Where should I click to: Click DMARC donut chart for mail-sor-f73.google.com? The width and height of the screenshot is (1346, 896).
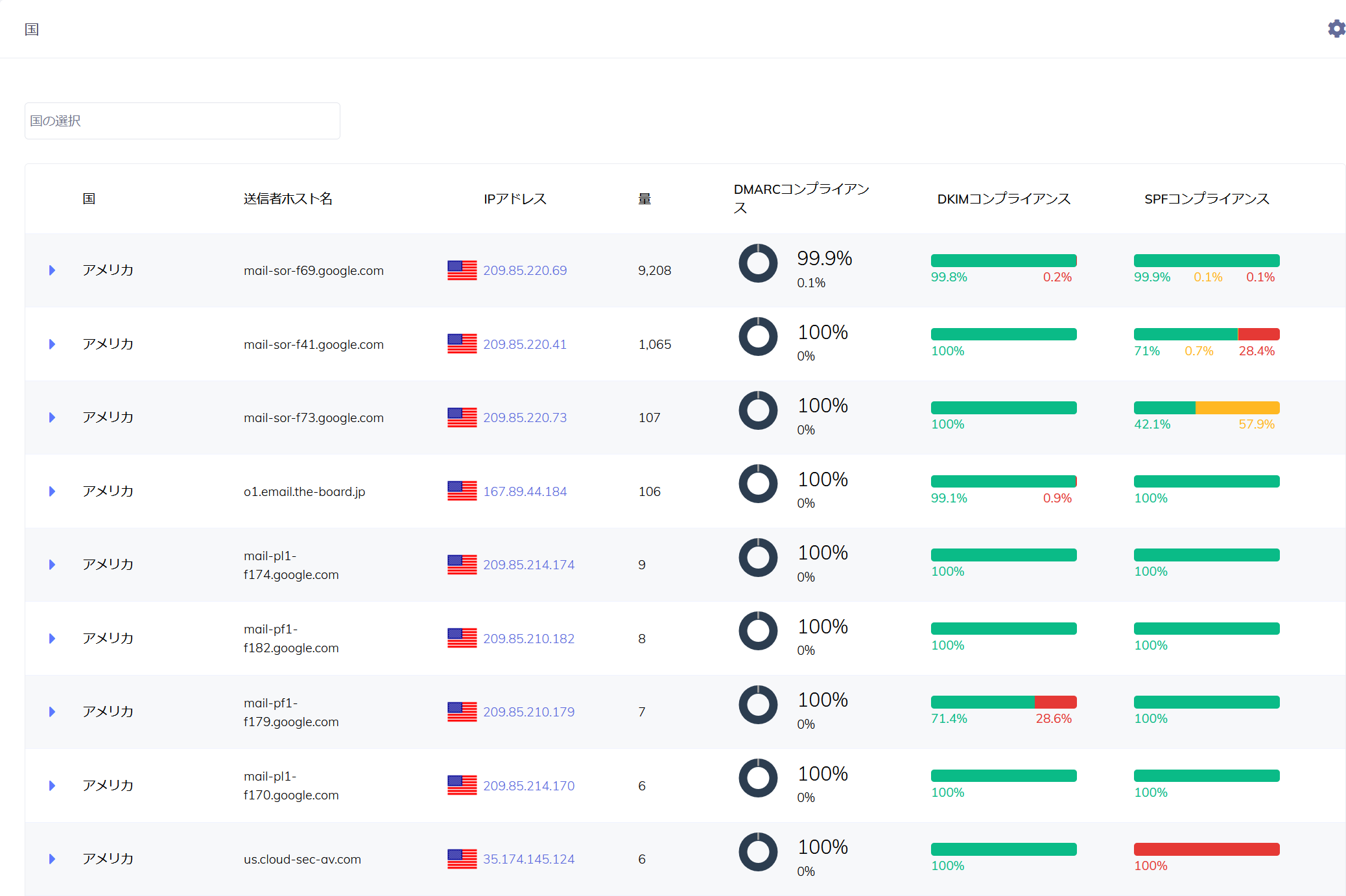[x=758, y=410]
